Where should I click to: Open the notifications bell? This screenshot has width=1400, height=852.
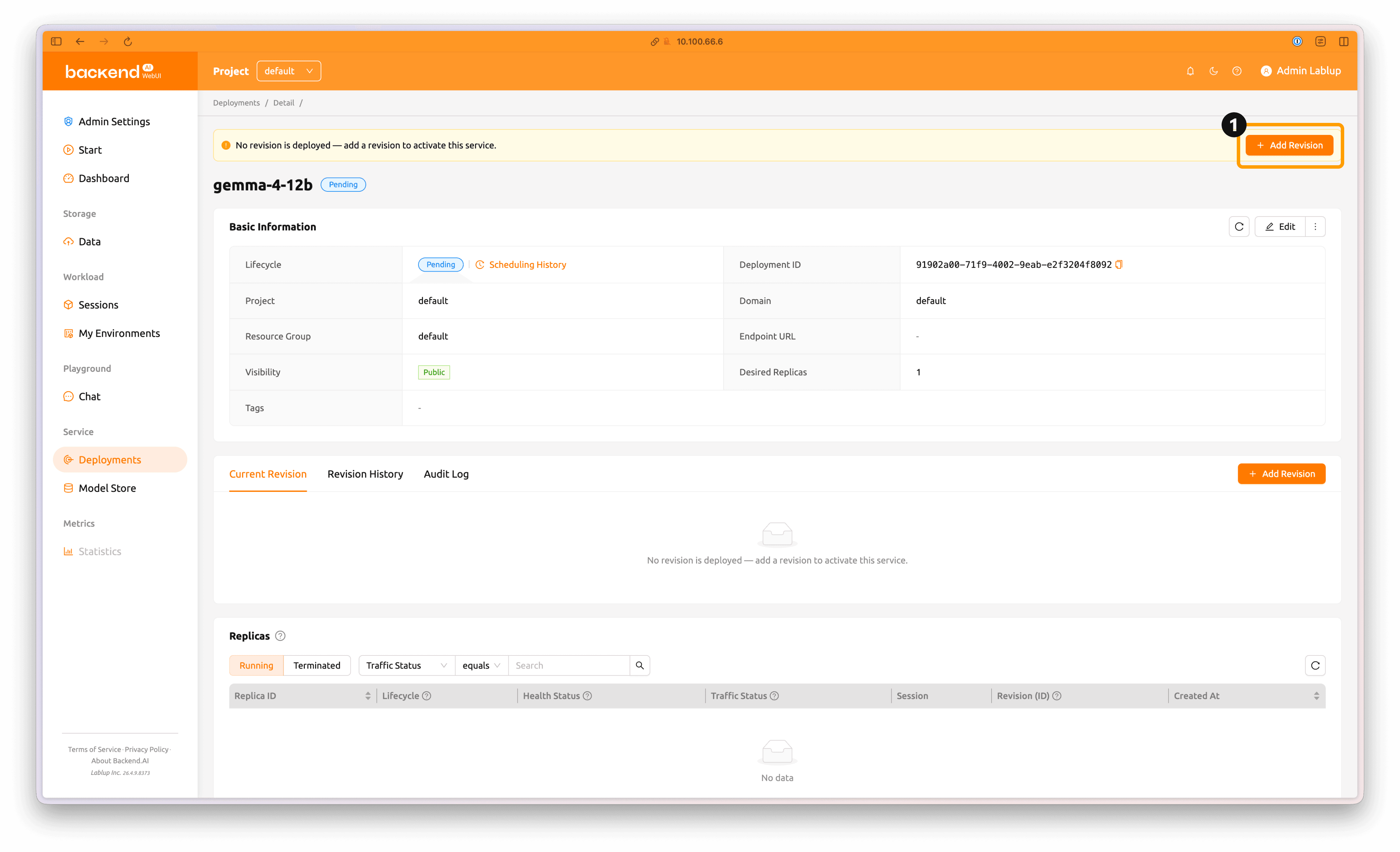pos(1190,71)
